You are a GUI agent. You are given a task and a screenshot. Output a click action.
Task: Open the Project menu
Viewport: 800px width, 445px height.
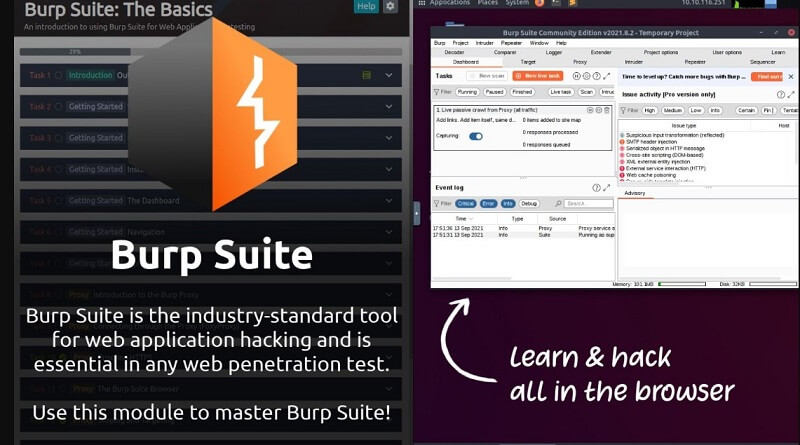[x=460, y=43]
